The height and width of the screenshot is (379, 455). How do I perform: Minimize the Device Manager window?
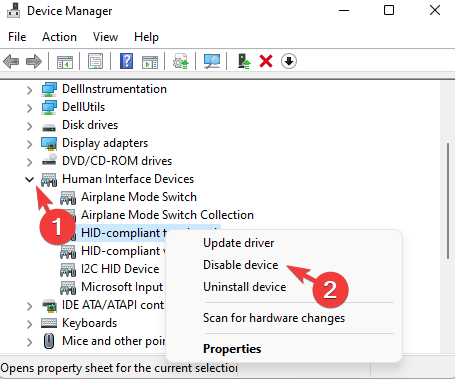344,10
